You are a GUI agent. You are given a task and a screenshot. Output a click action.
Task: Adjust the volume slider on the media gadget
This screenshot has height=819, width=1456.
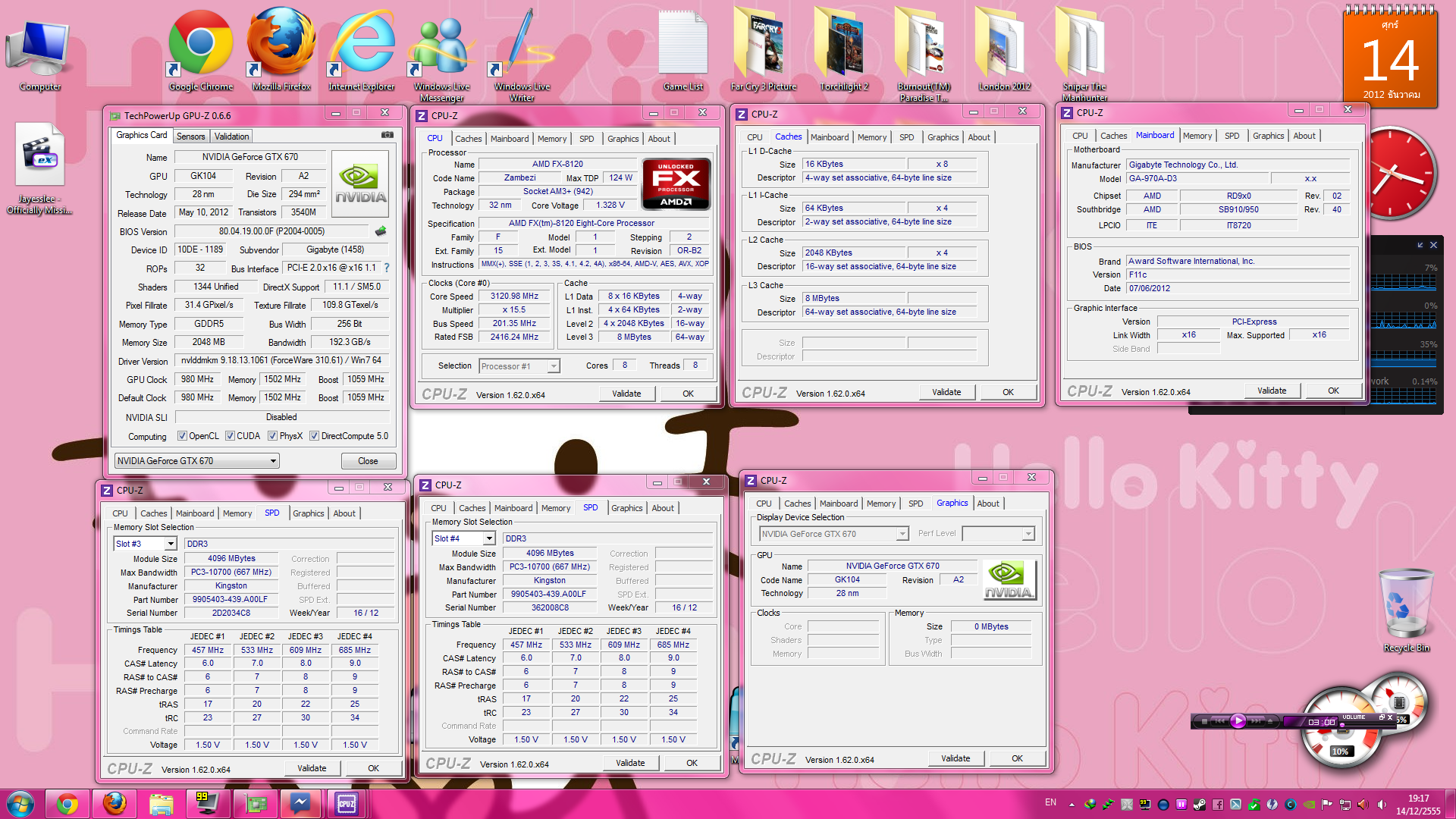[x=1342, y=724]
